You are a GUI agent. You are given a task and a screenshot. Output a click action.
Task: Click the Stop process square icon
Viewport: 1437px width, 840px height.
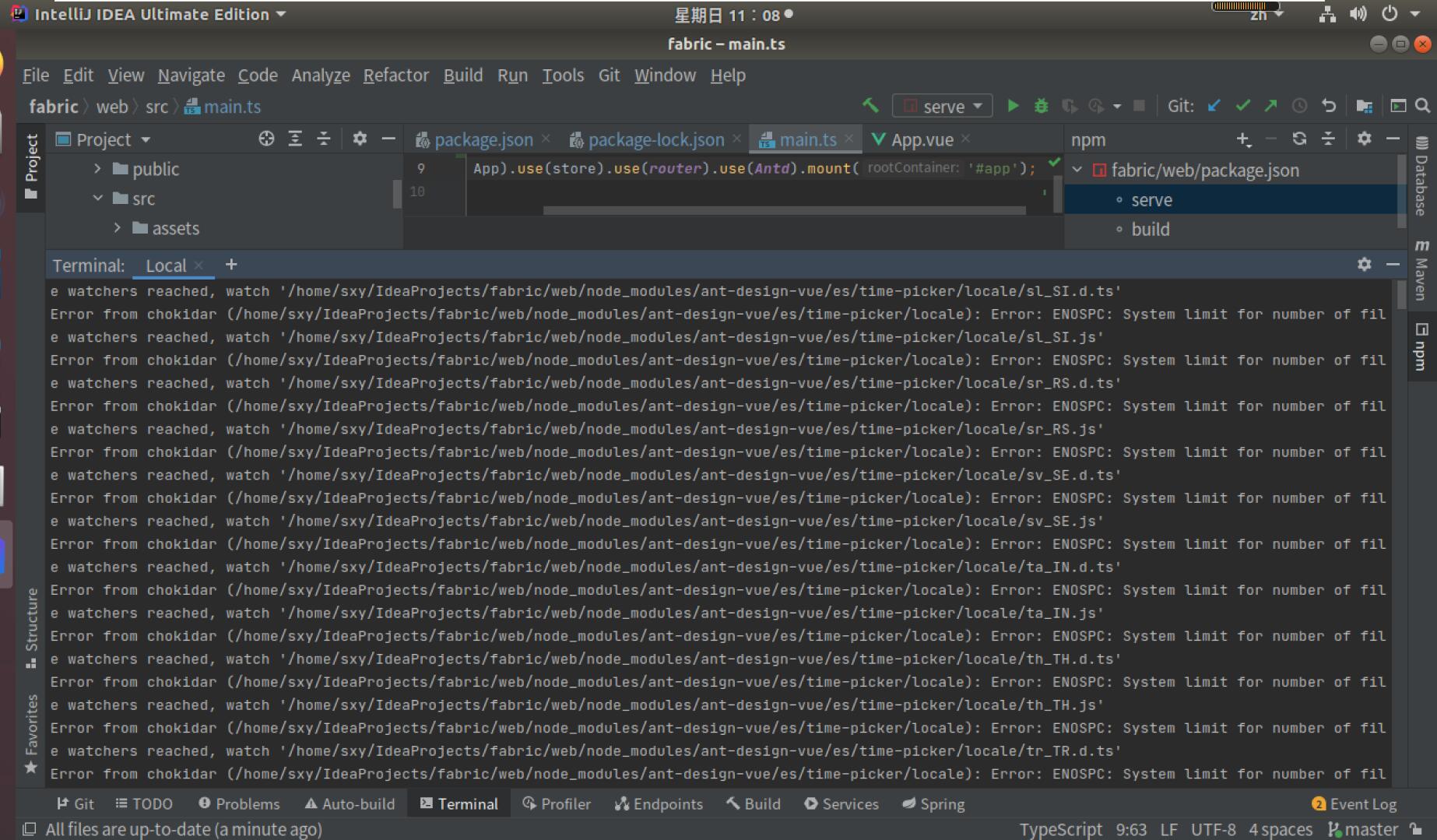(x=1139, y=106)
